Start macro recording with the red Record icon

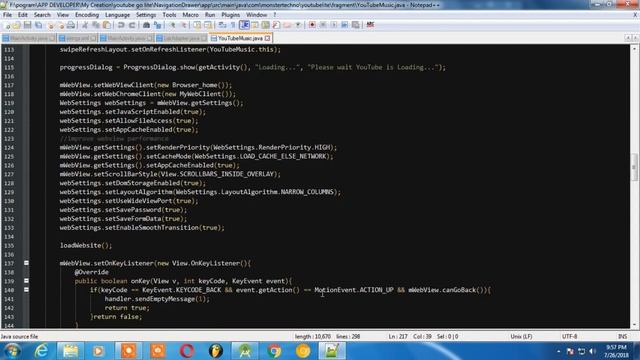coord(312,25)
